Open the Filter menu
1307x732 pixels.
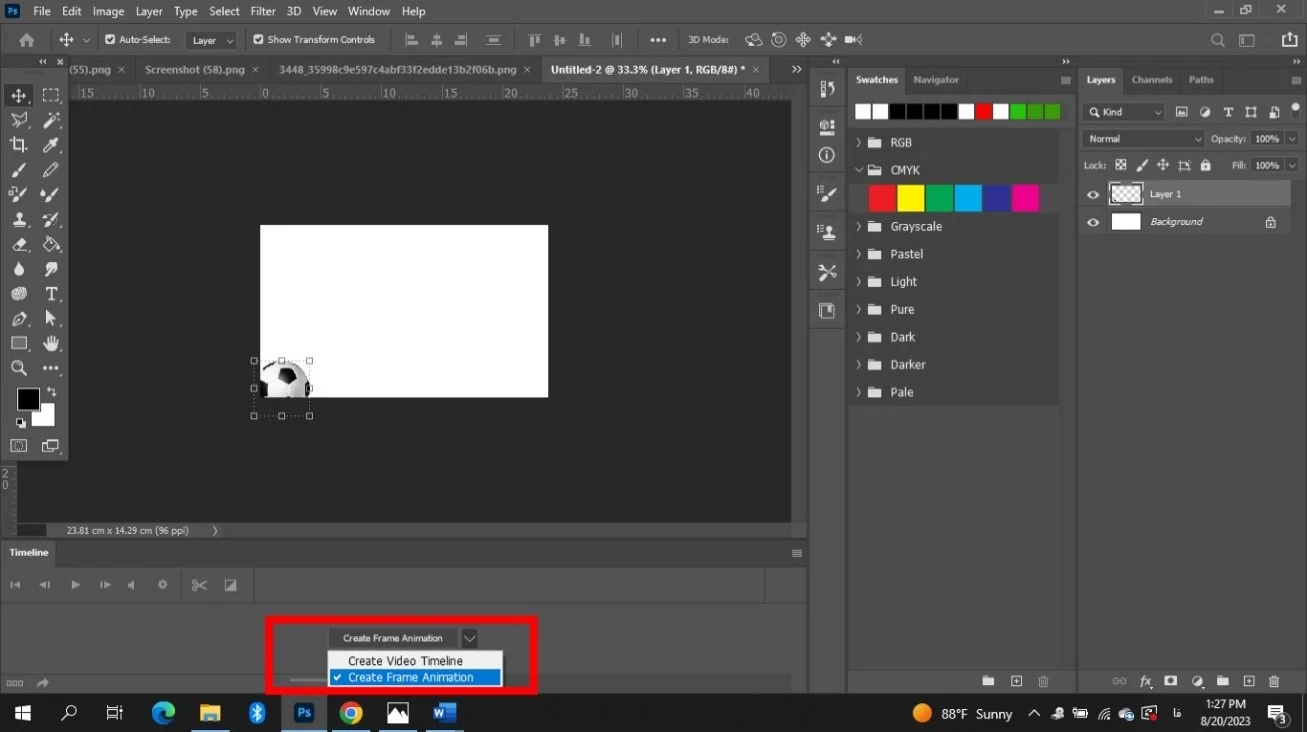[x=263, y=11]
